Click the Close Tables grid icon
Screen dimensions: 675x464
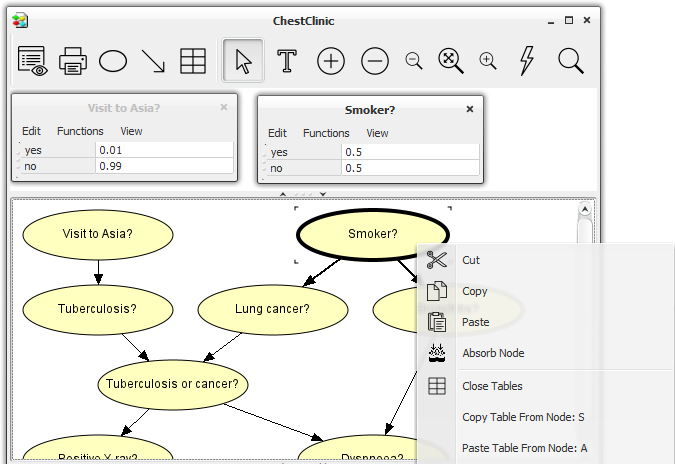click(437, 386)
